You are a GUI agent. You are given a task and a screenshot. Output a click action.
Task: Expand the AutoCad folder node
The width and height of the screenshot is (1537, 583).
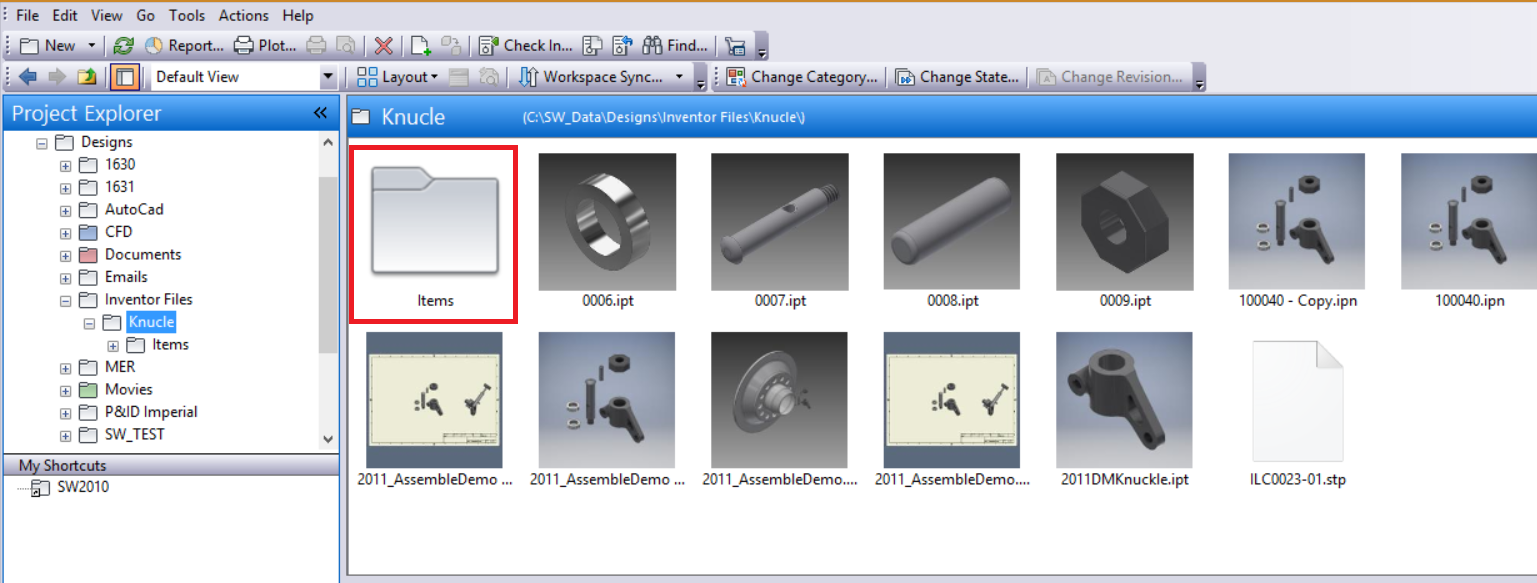point(65,210)
